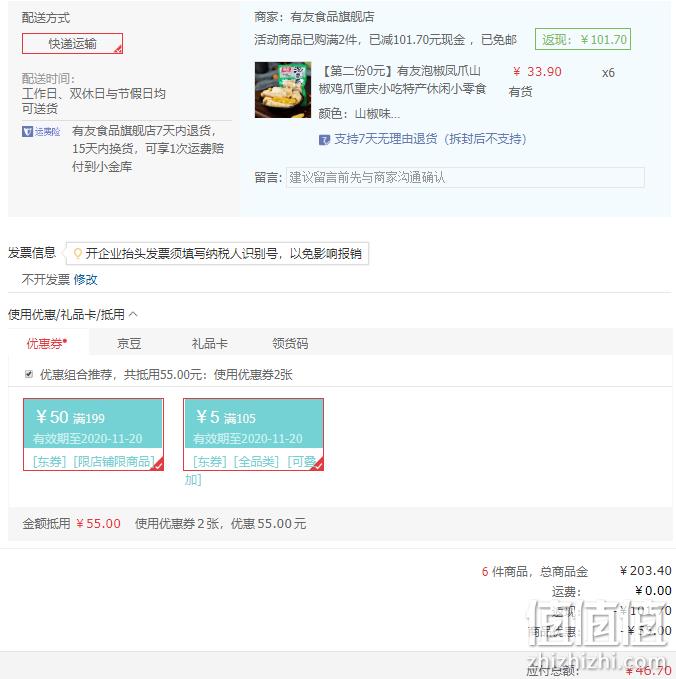Click the merchant name 有友食品旗舰店

pos(332,17)
